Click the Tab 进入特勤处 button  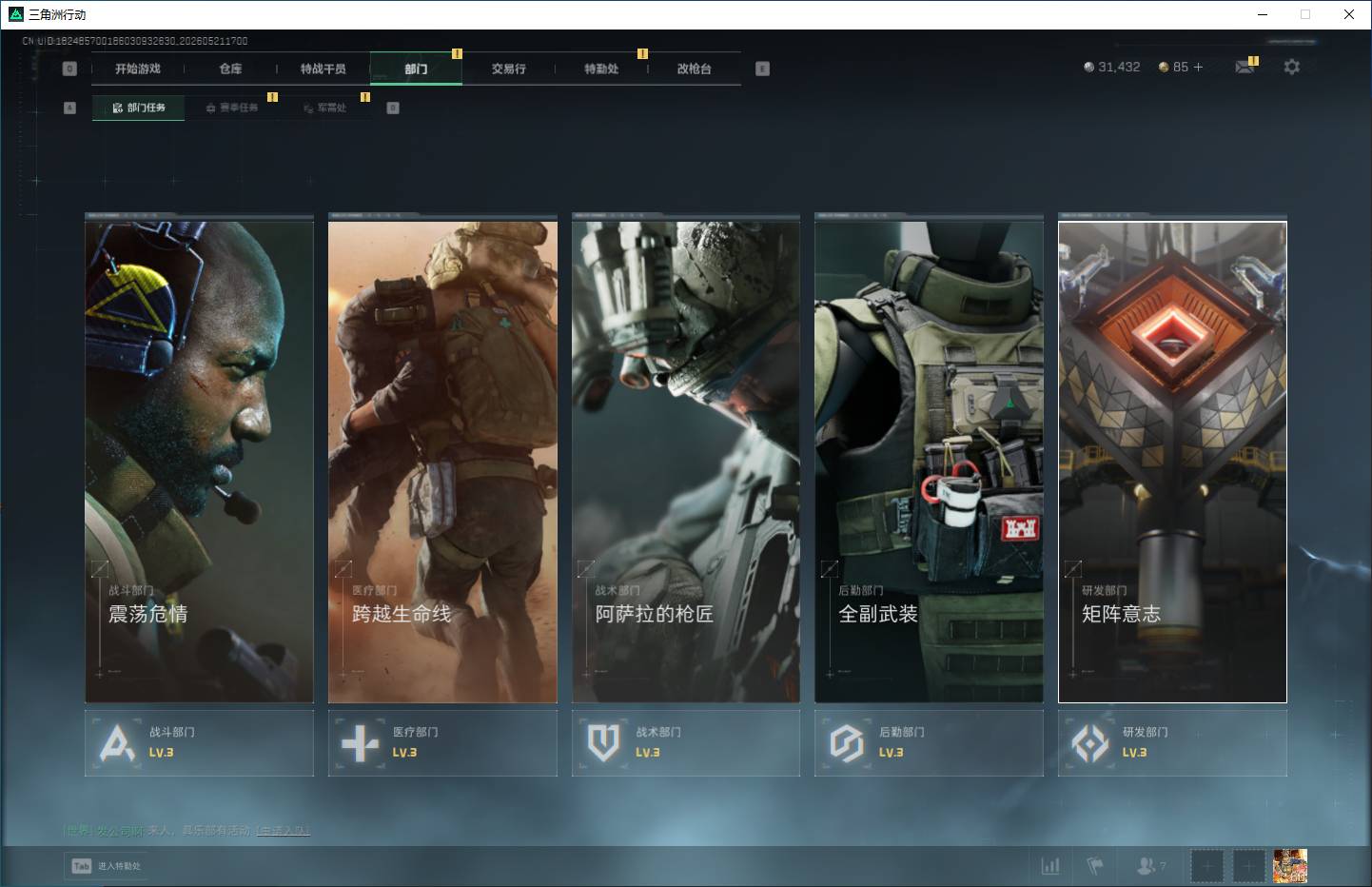108,866
